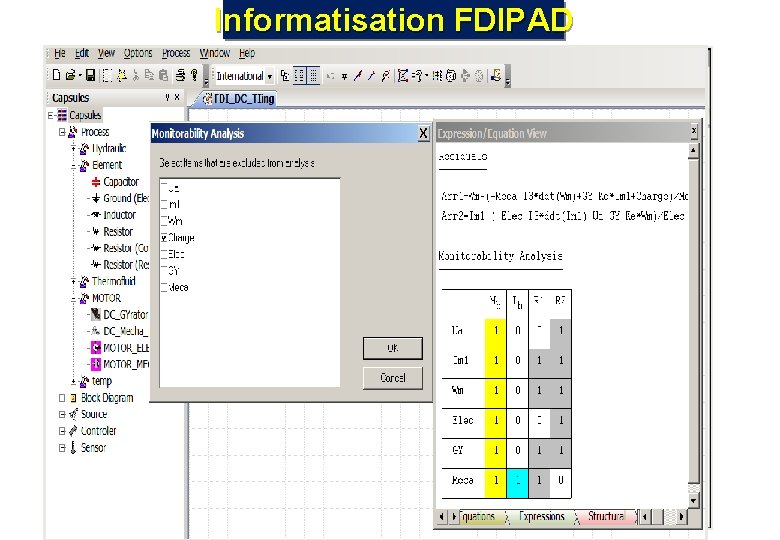Open the Window menu
The image size is (780, 540).
tap(214, 53)
